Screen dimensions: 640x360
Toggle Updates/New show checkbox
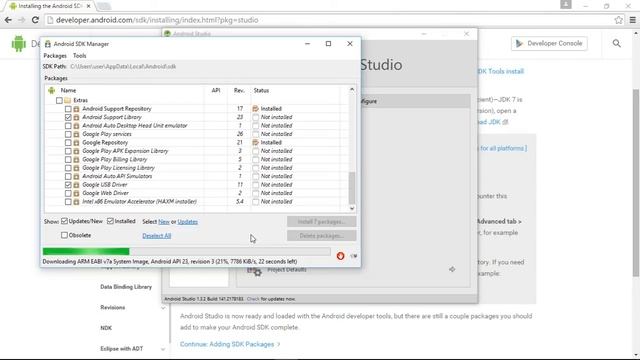(x=64, y=221)
